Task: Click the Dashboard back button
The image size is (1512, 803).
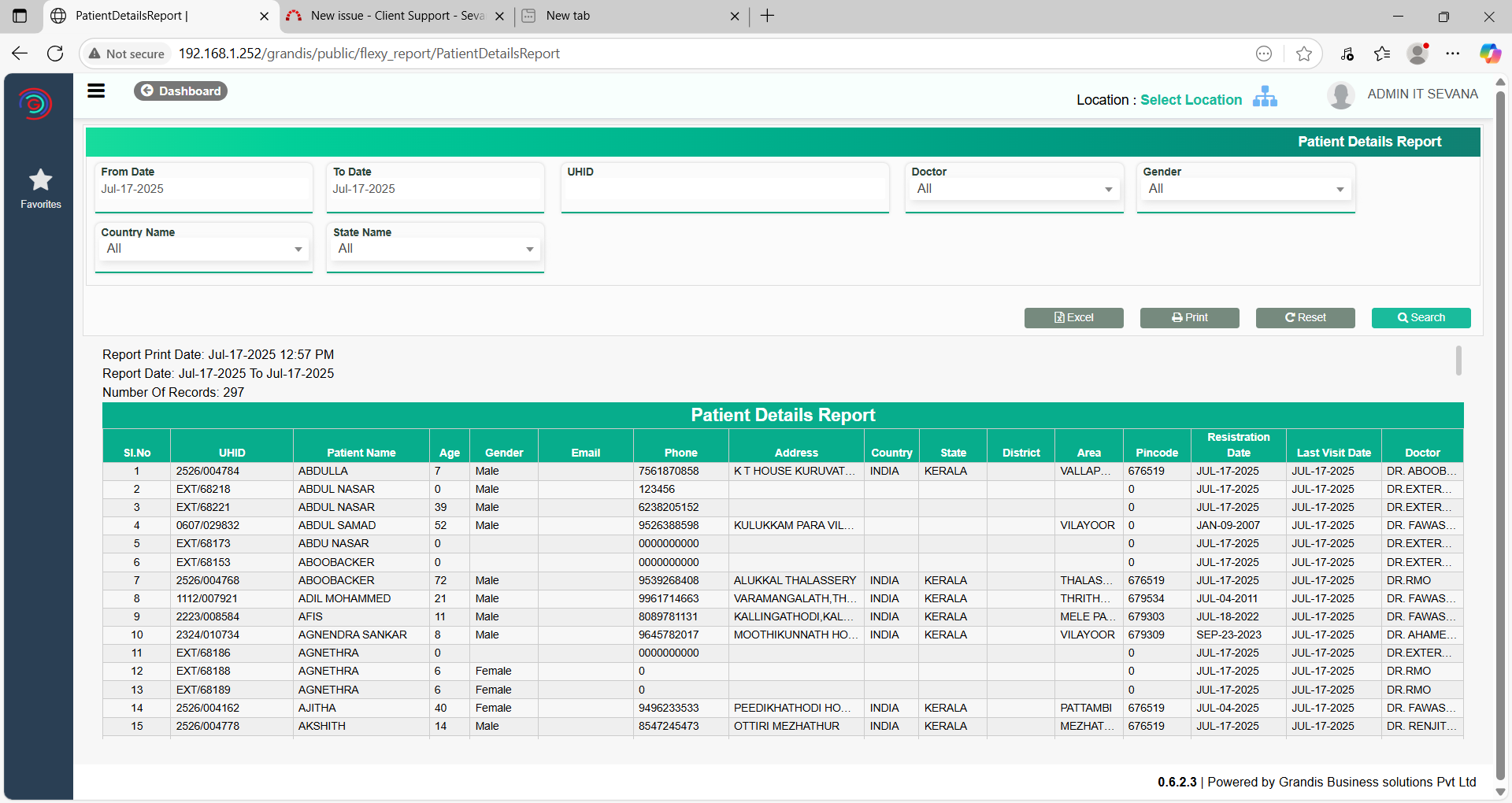Action: tap(180, 91)
